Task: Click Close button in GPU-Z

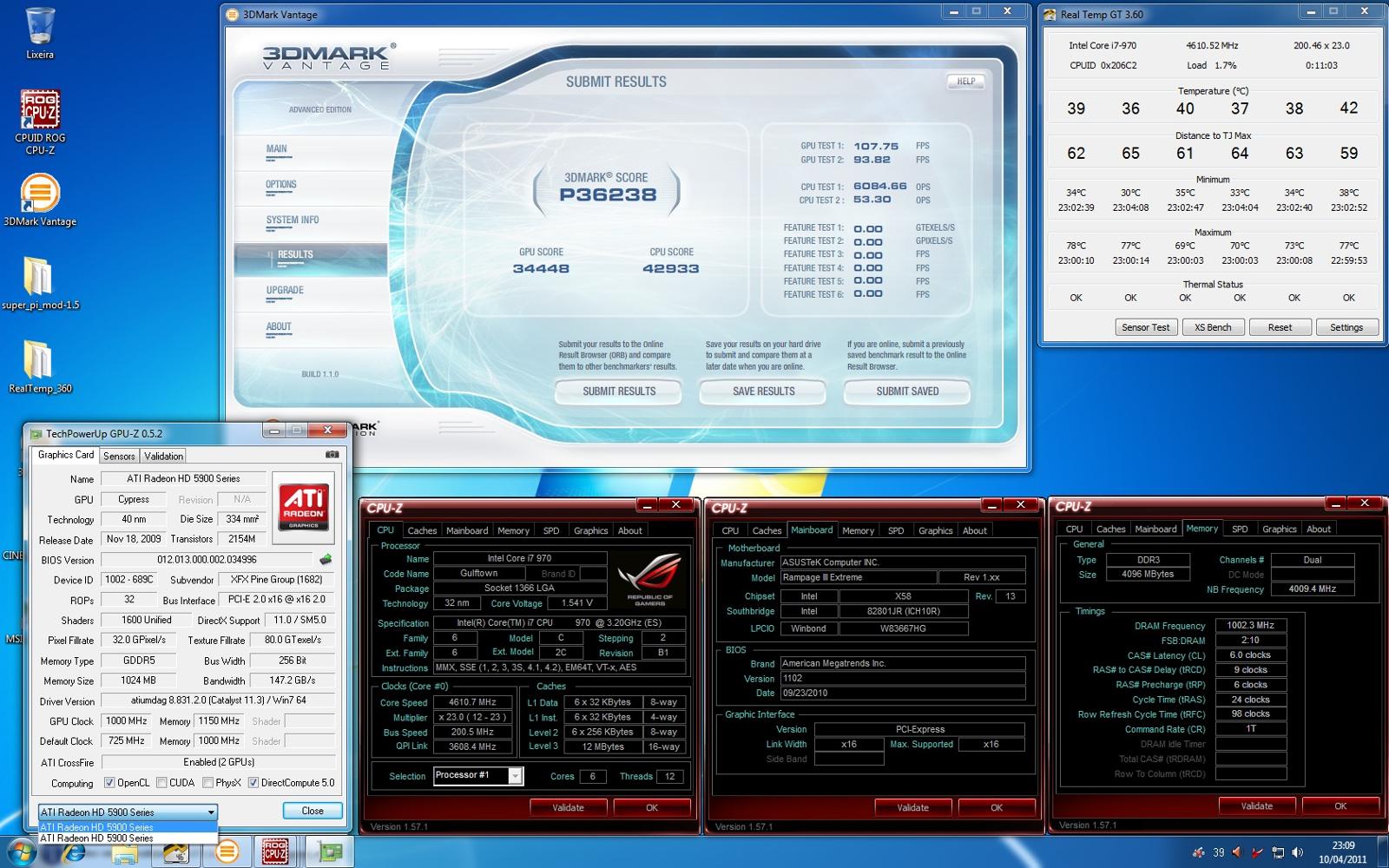Action: [313, 811]
